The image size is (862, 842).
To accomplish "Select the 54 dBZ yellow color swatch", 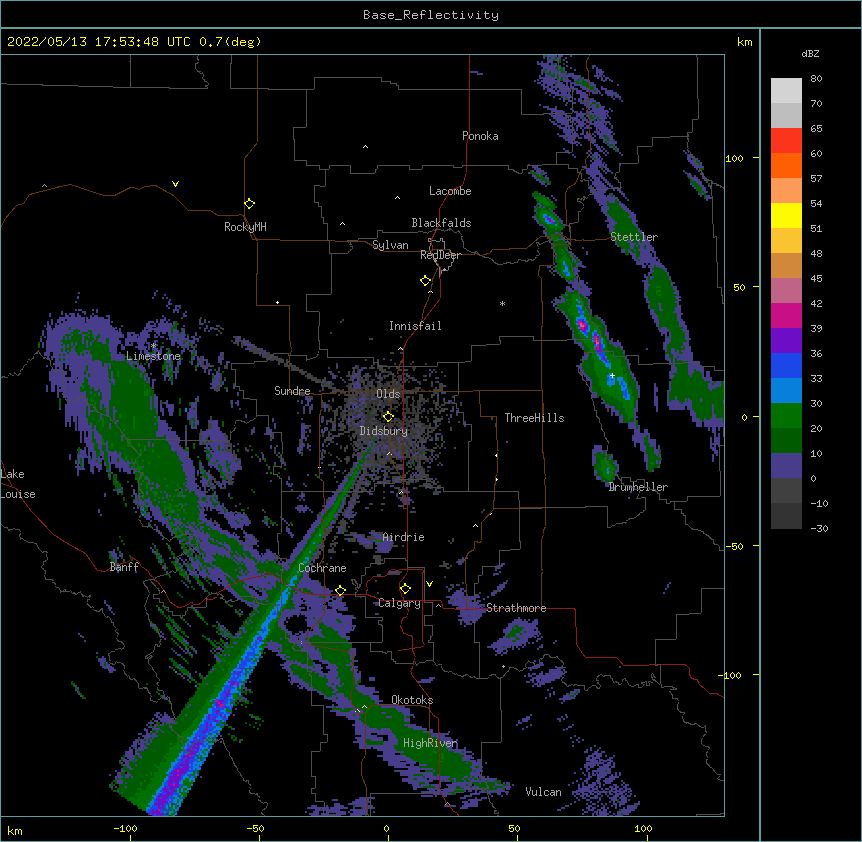I will click(786, 215).
